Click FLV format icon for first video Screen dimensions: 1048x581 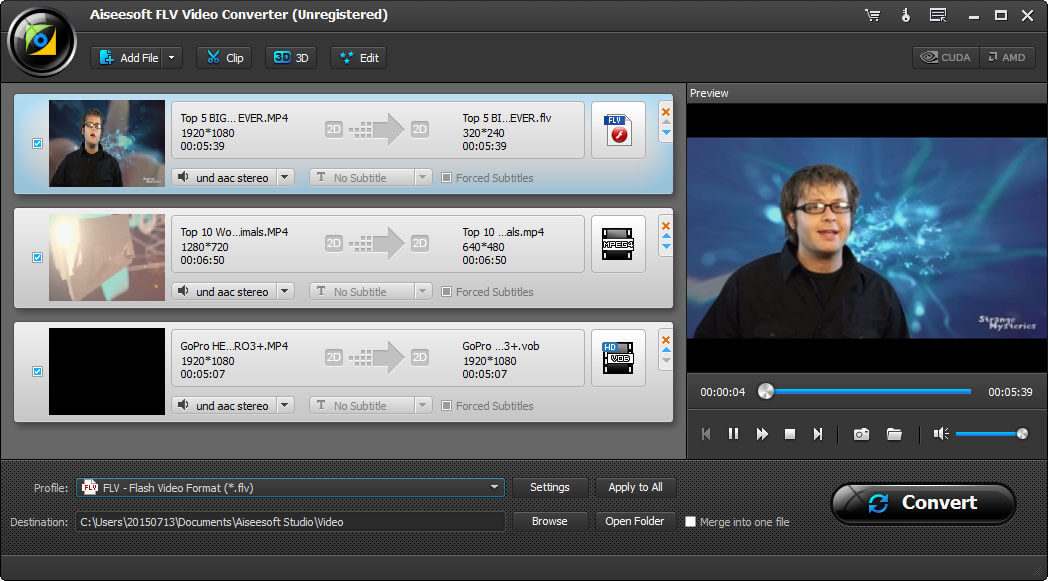618,130
